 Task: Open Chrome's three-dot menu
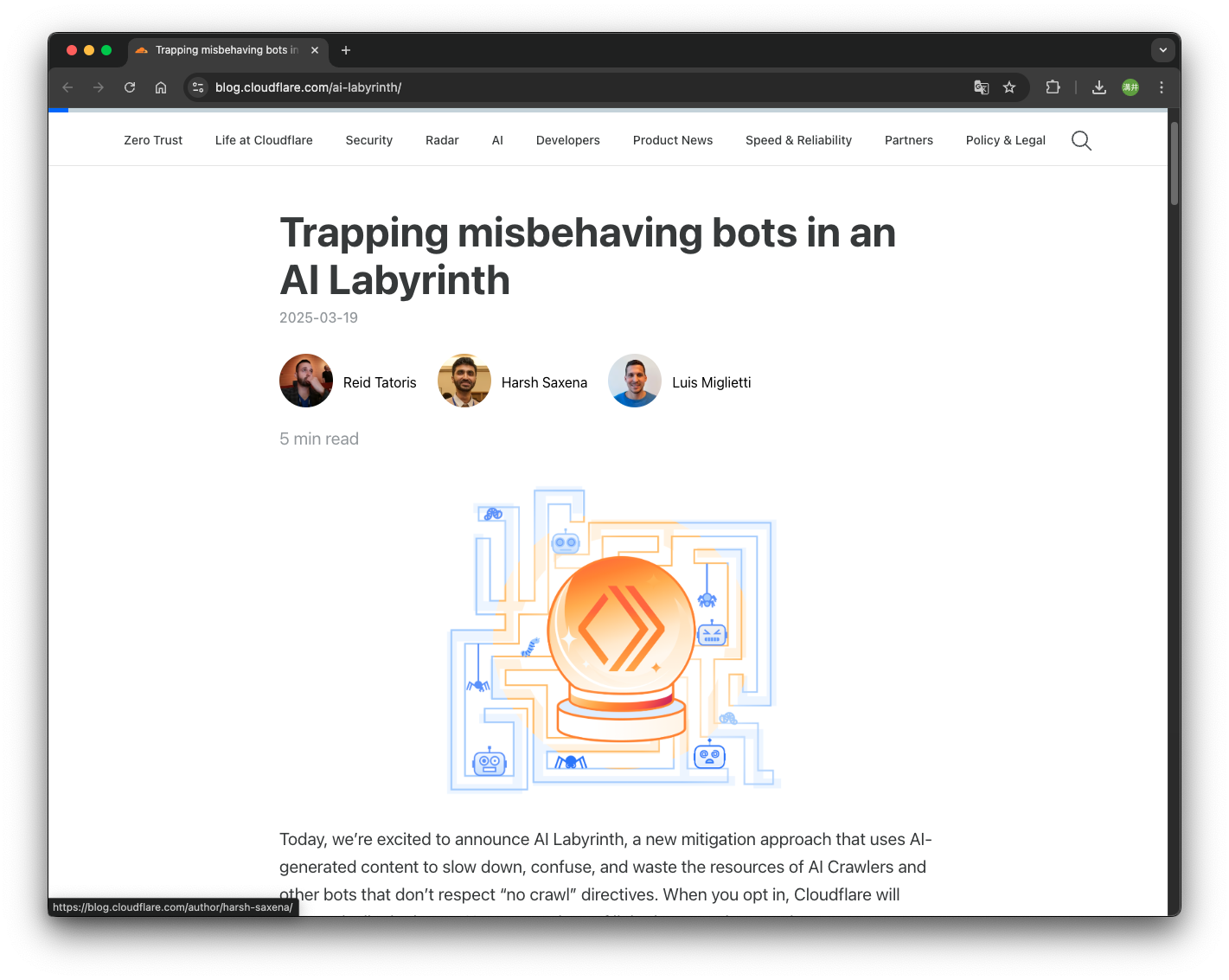pyautogui.click(x=1162, y=87)
